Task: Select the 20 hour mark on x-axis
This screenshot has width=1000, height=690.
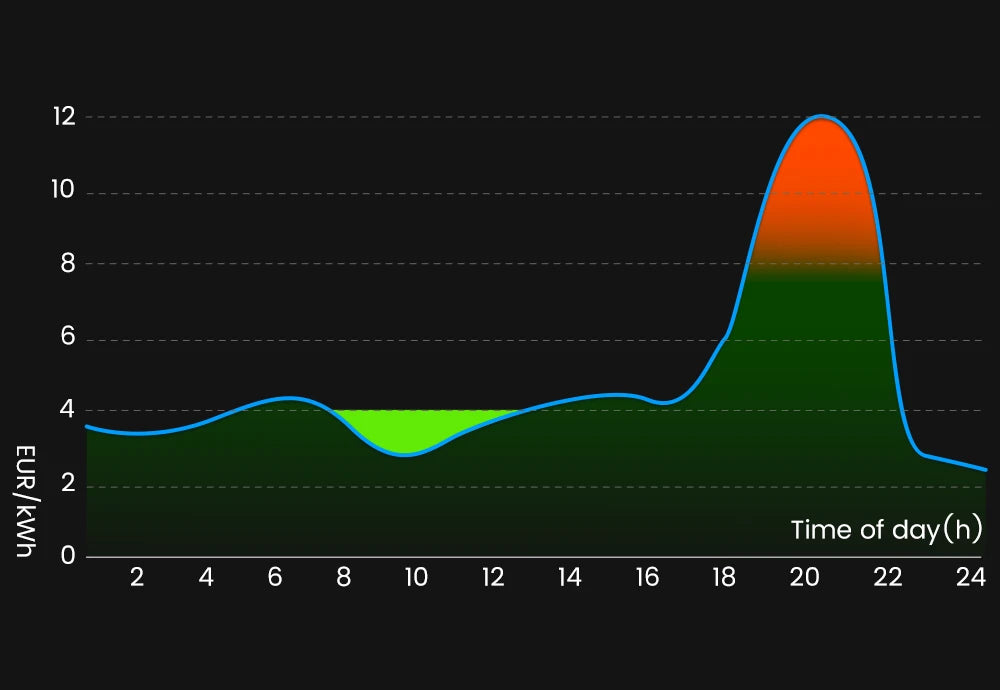Action: click(x=804, y=577)
